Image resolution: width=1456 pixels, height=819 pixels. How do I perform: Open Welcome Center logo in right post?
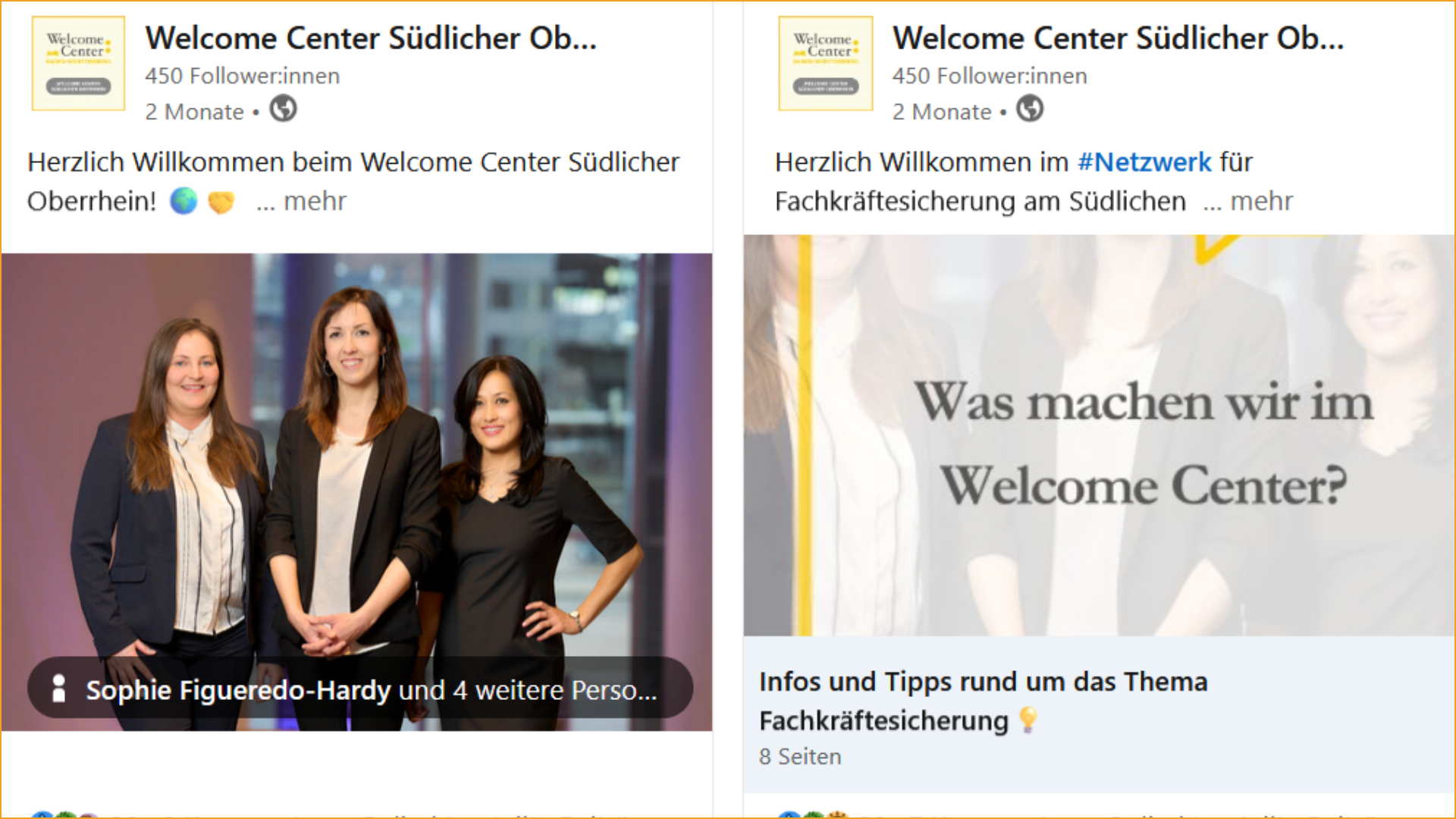[x=826, y=64]
